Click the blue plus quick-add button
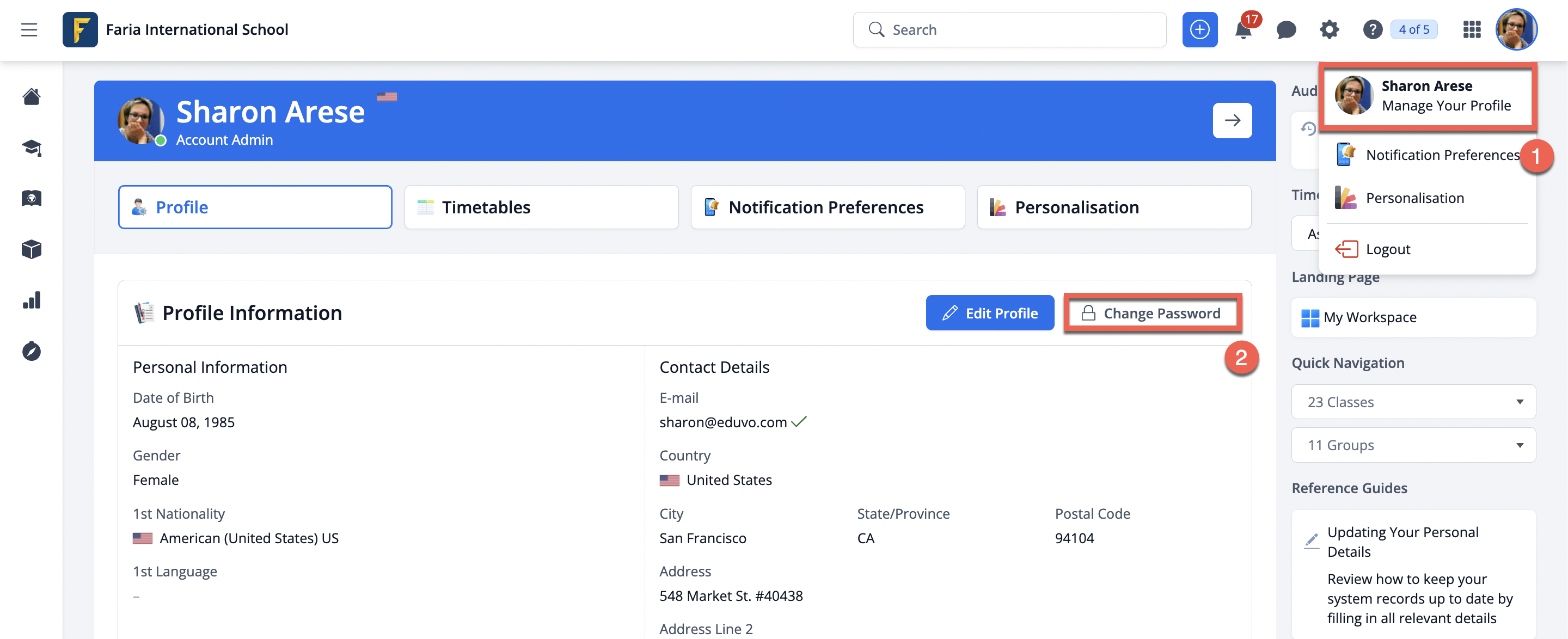1568x639 pixels. [1199, 30]
